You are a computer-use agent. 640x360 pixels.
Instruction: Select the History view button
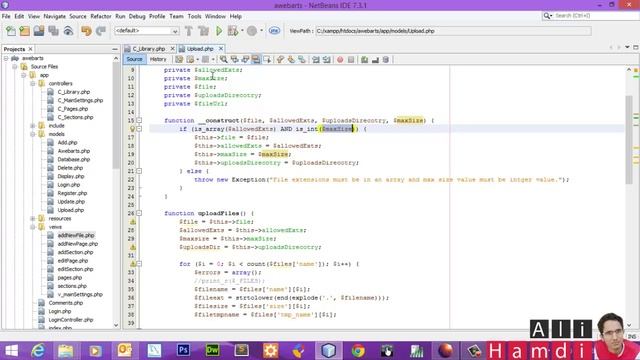pyautogui.click(x=158, y=59)
